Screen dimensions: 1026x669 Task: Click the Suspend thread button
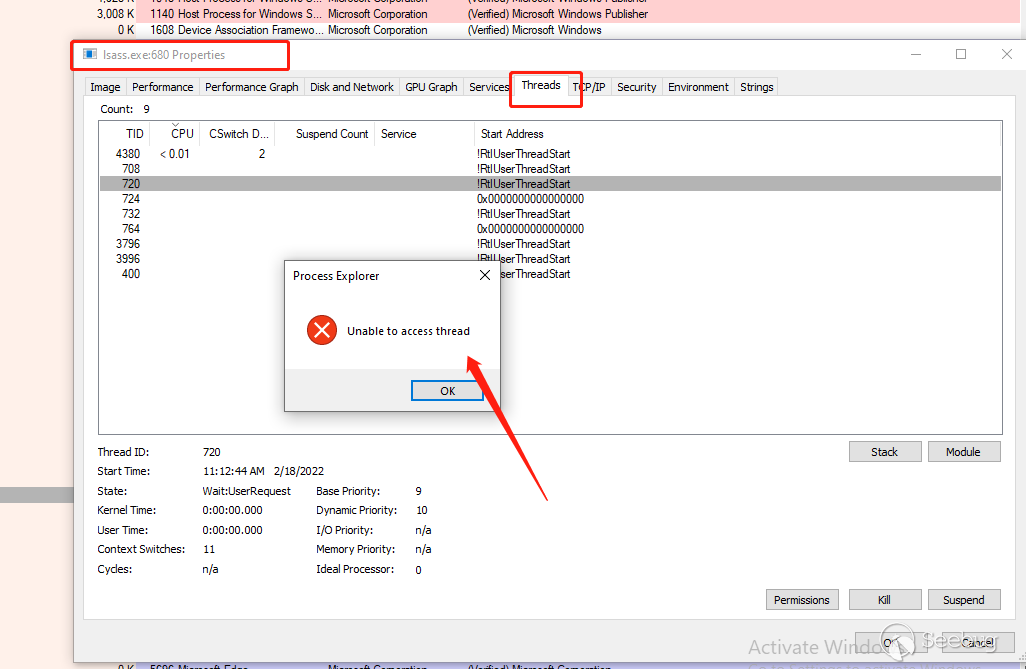pos(963,600)
